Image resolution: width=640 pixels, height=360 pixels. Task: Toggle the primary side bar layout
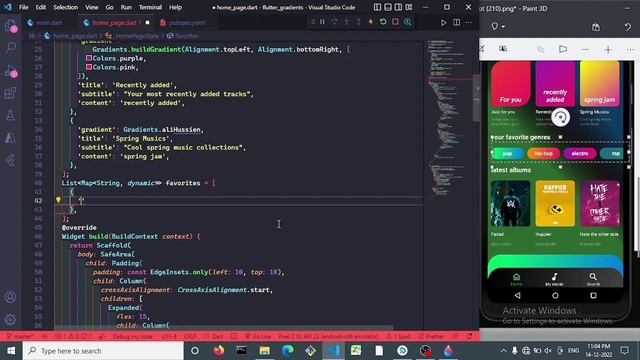coord(377,7)
